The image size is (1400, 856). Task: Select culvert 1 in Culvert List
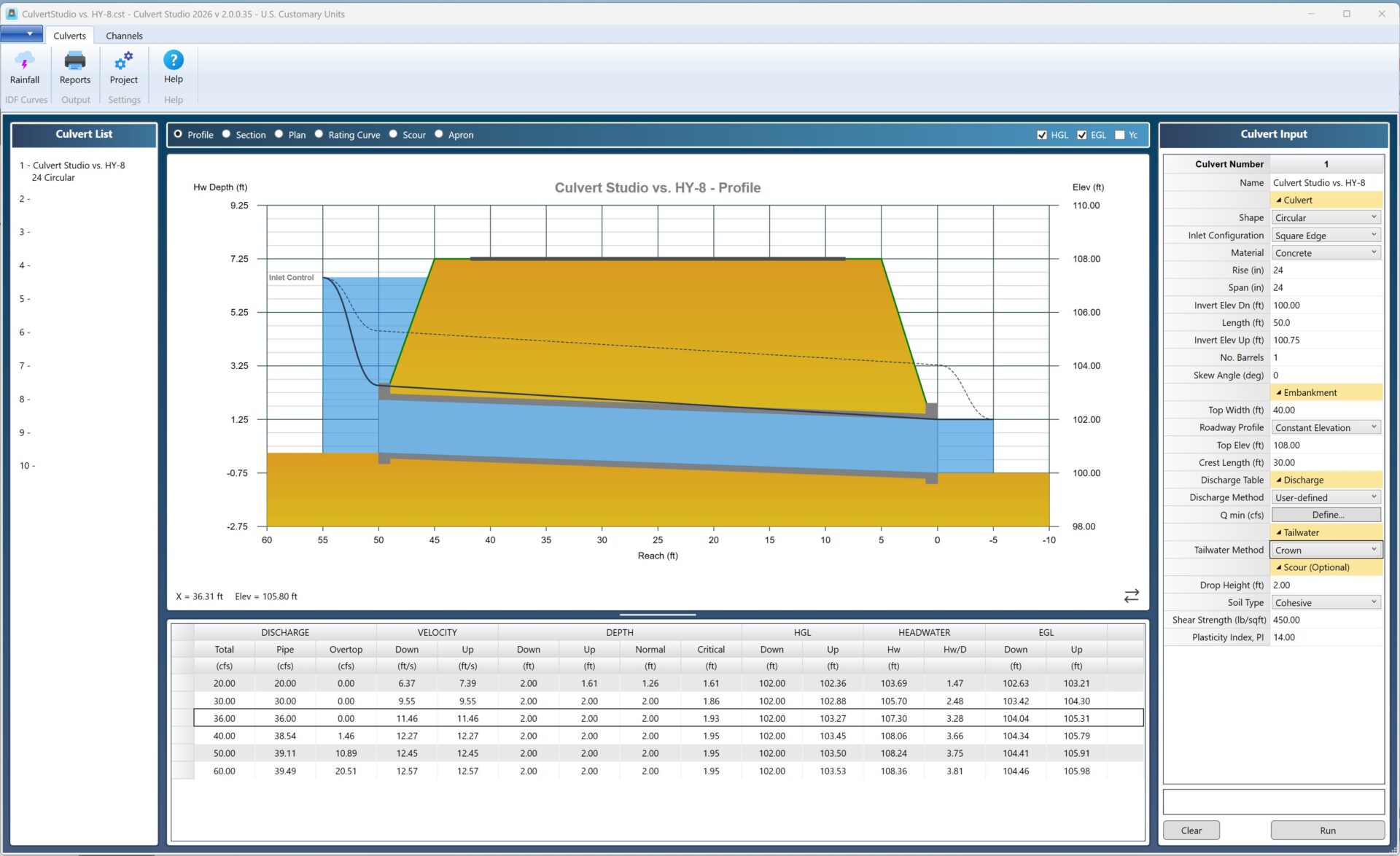(72, 171)
